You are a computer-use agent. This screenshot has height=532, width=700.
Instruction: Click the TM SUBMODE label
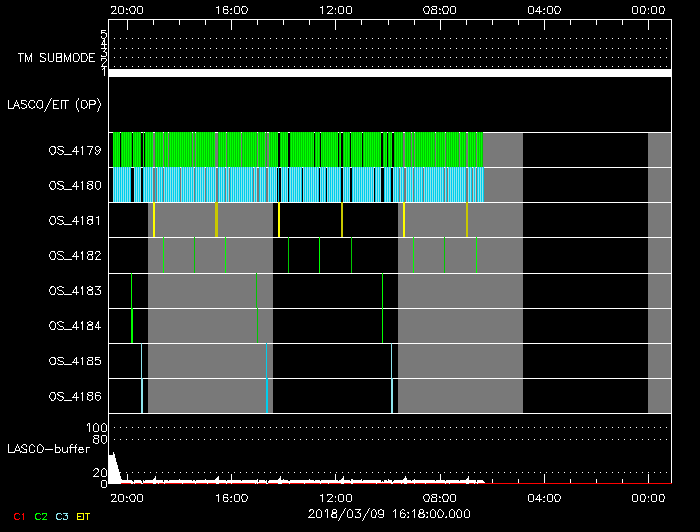57,58
